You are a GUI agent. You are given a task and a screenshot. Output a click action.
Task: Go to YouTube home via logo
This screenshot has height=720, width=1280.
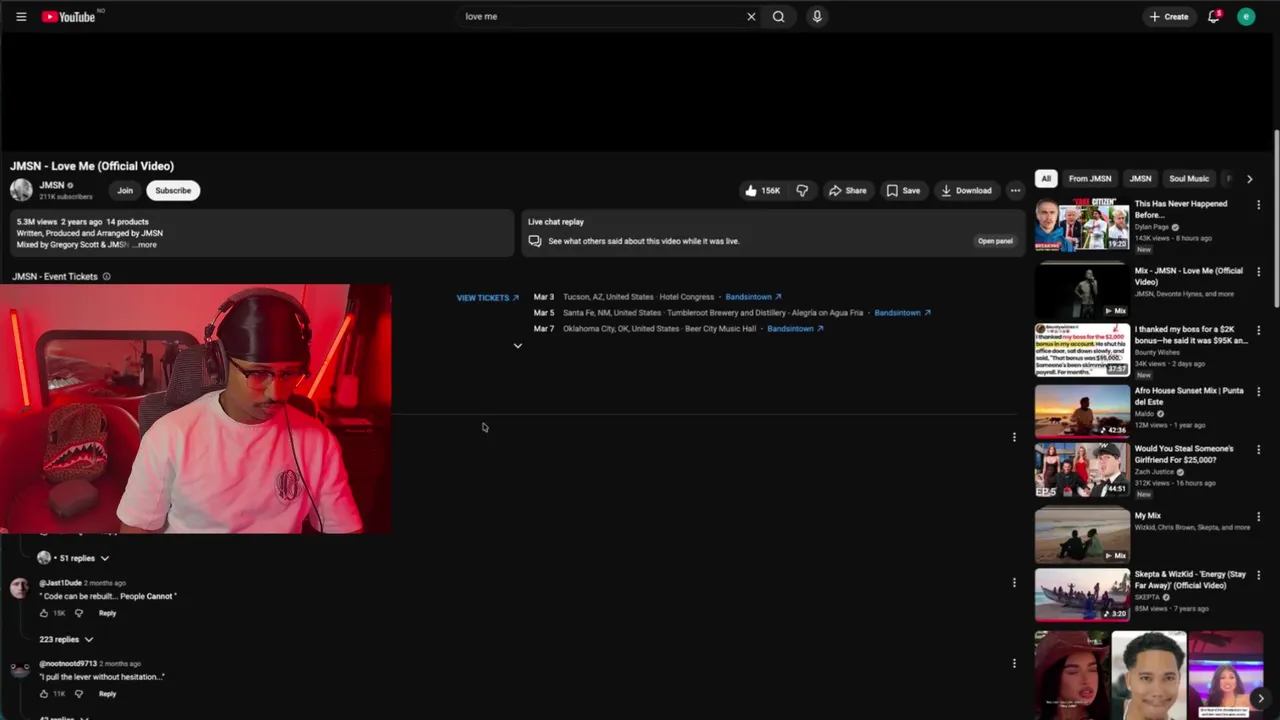coord(68,16)
